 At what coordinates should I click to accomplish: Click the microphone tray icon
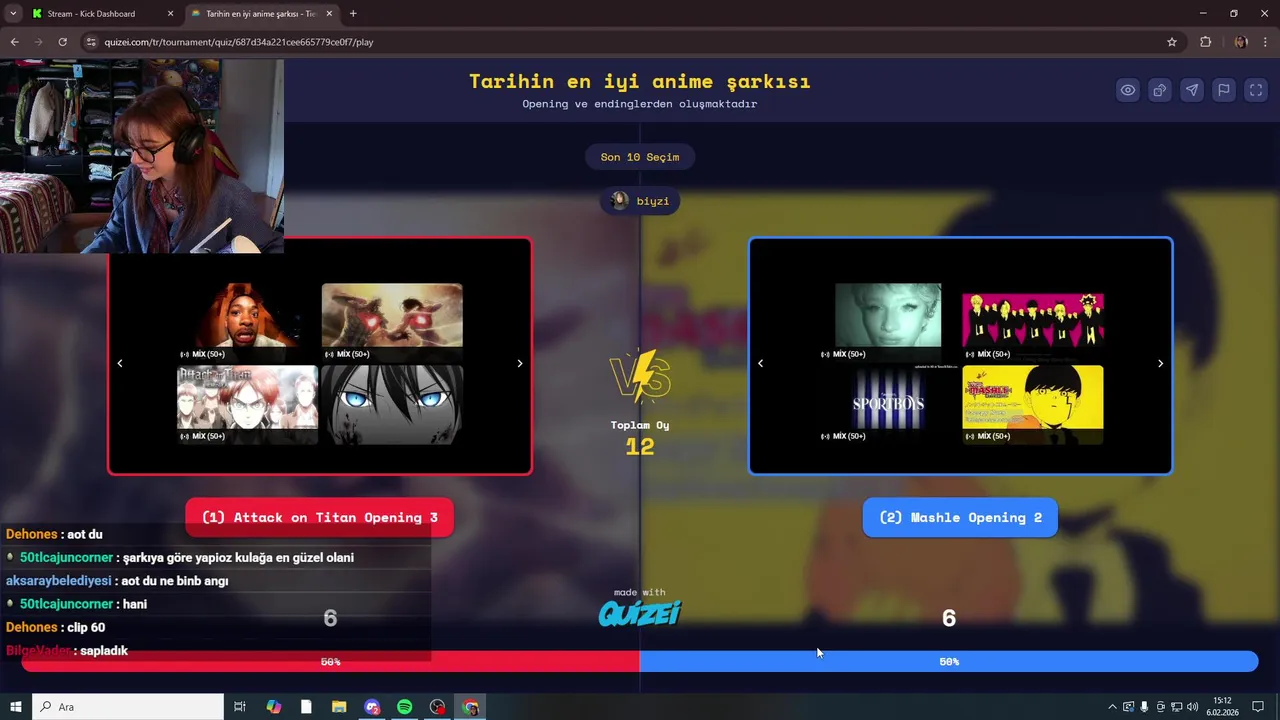point(1144,707)
